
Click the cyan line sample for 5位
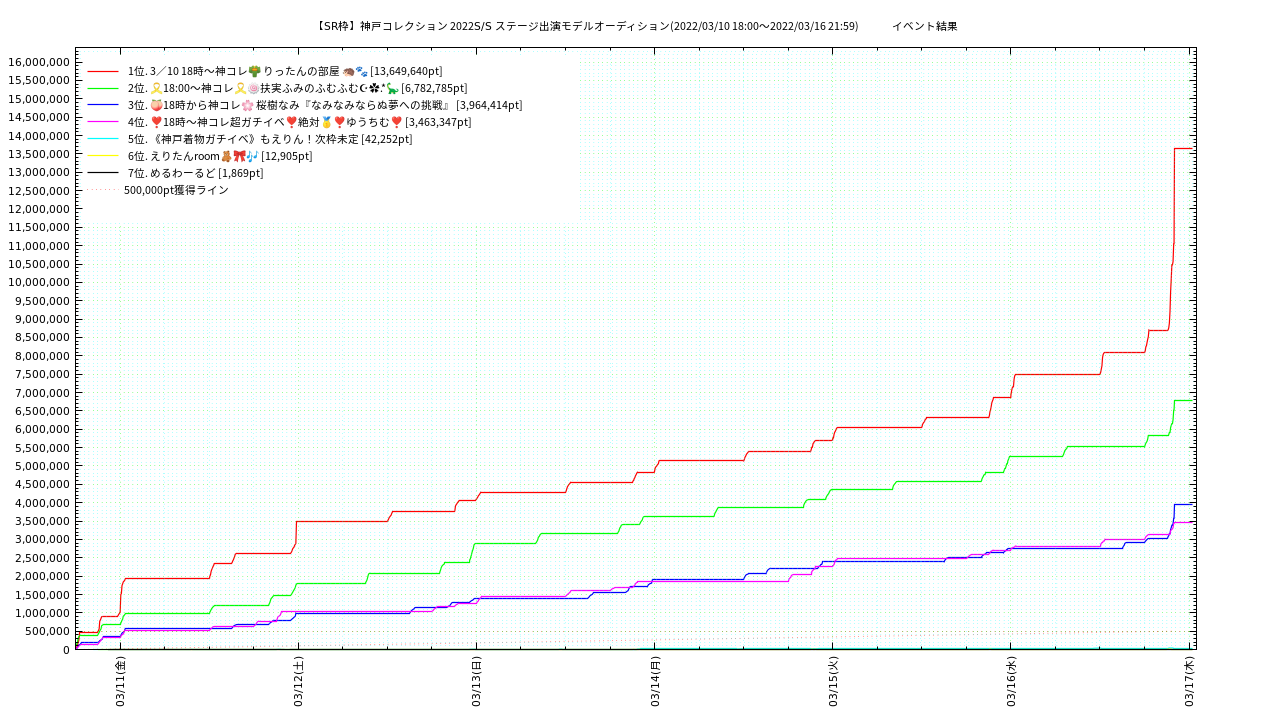pyautogui.click(x=103, y=139)
